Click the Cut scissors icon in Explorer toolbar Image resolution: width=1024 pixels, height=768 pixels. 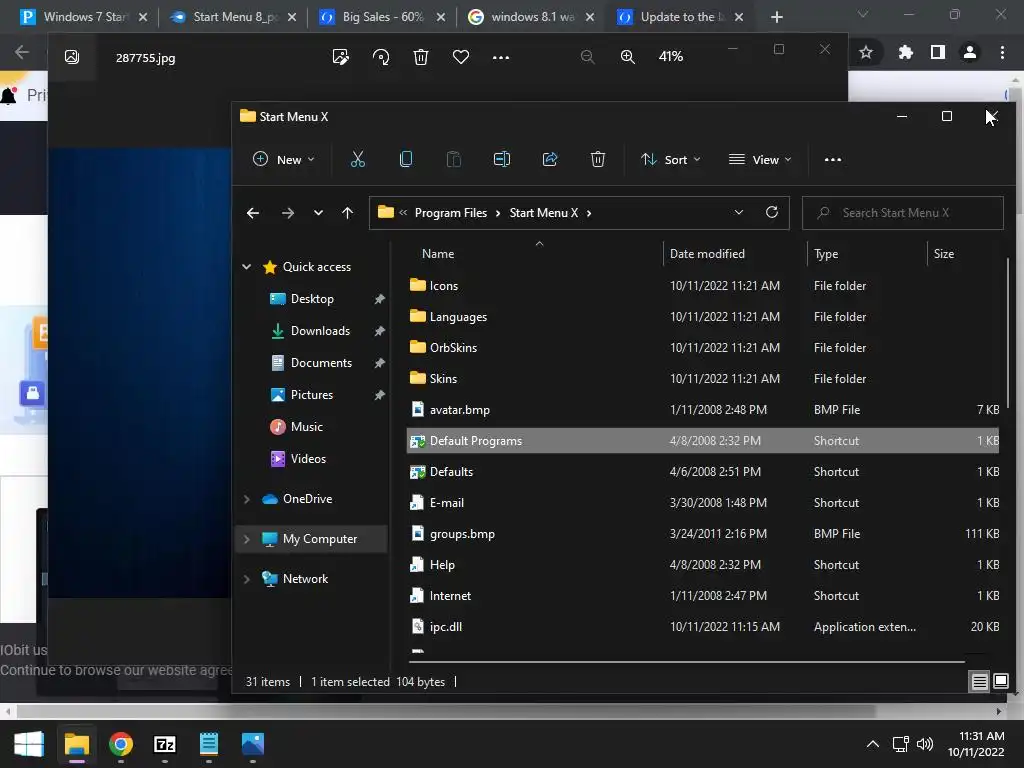click(357, 159)
